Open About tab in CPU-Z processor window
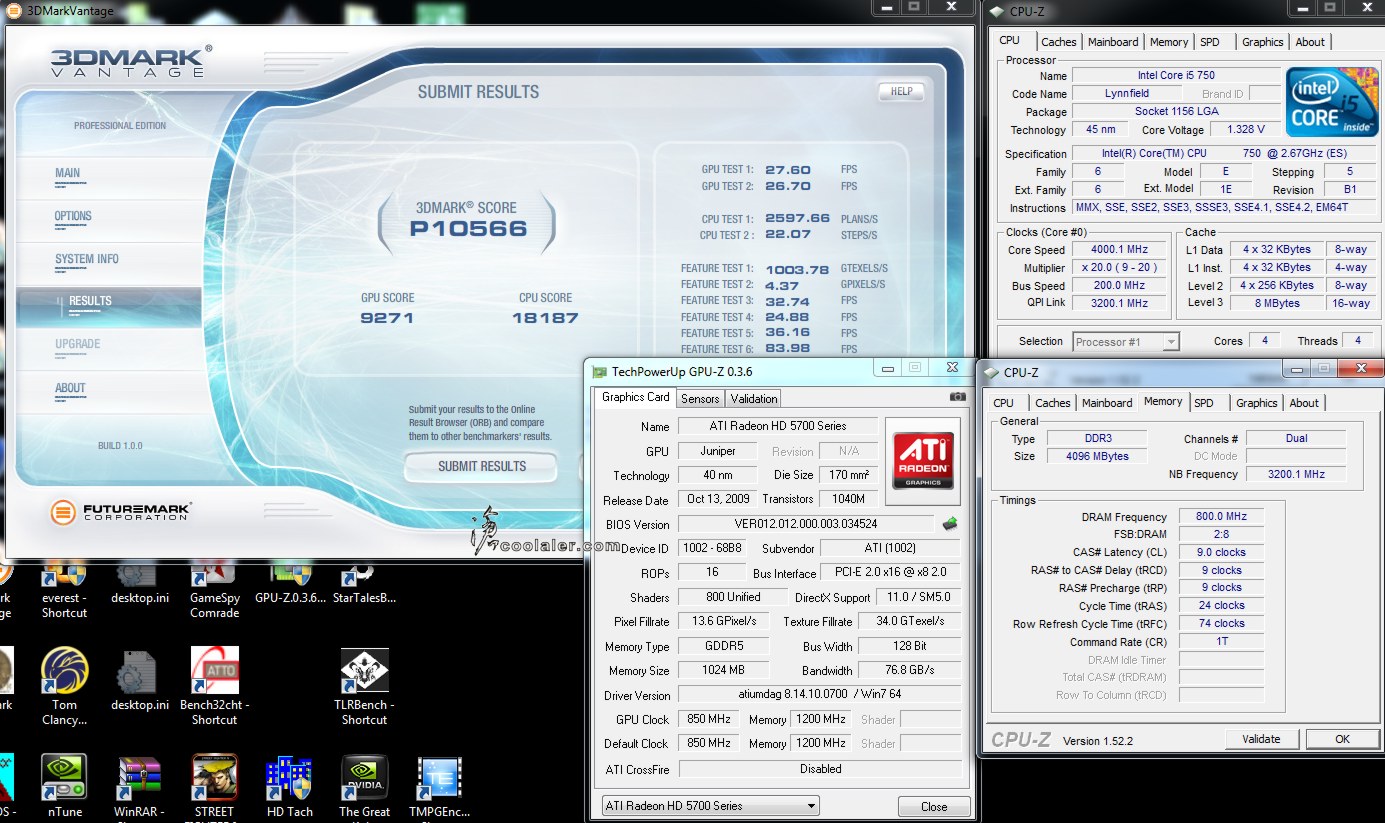The height and width of the screenshot is (823, 1385). pyautogui.click(x=1310, y=42)
